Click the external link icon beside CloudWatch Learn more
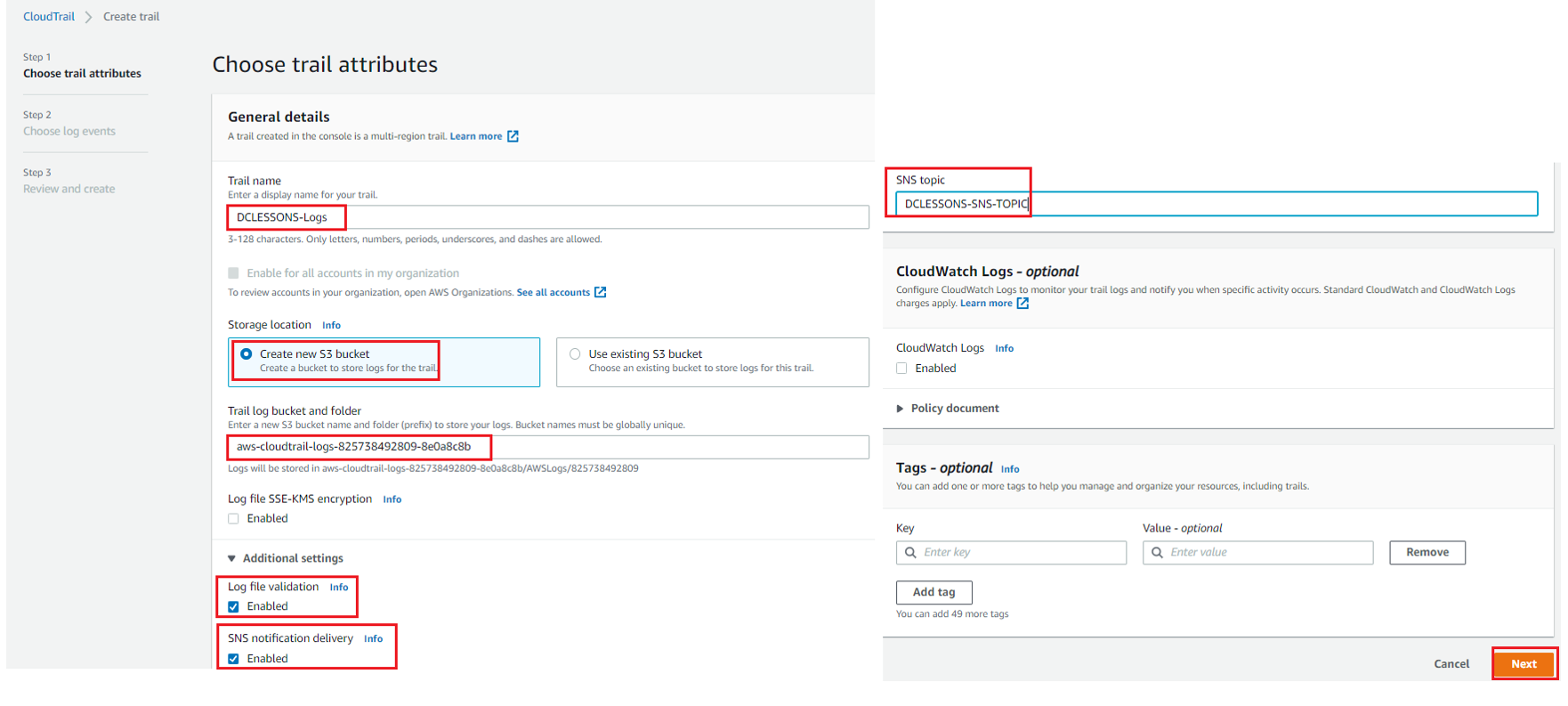Viewport: 1568px width, 706px height. pos(1022,304)
